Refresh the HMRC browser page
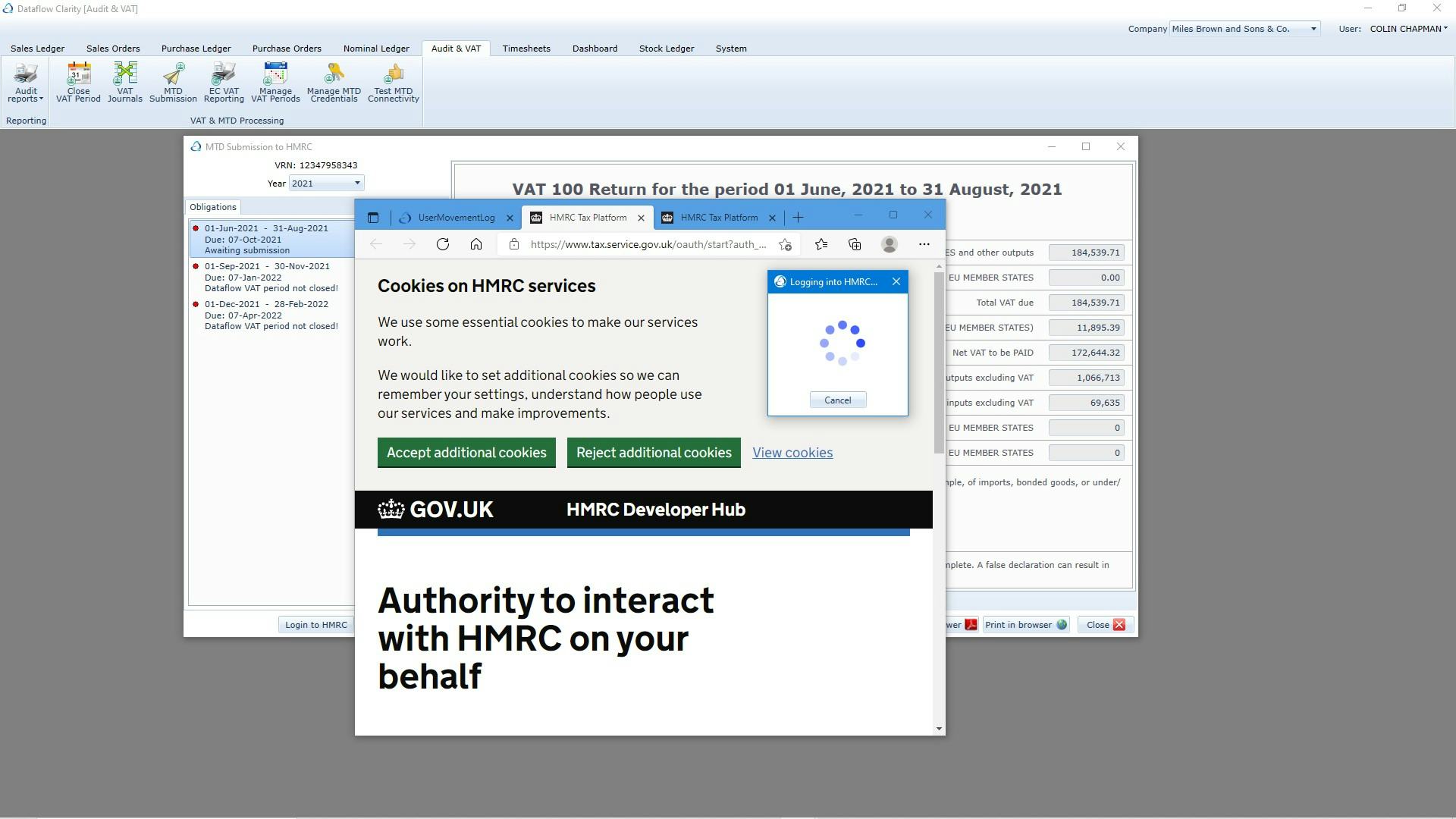Screen dimensions: 1456x819 [443, 244]
